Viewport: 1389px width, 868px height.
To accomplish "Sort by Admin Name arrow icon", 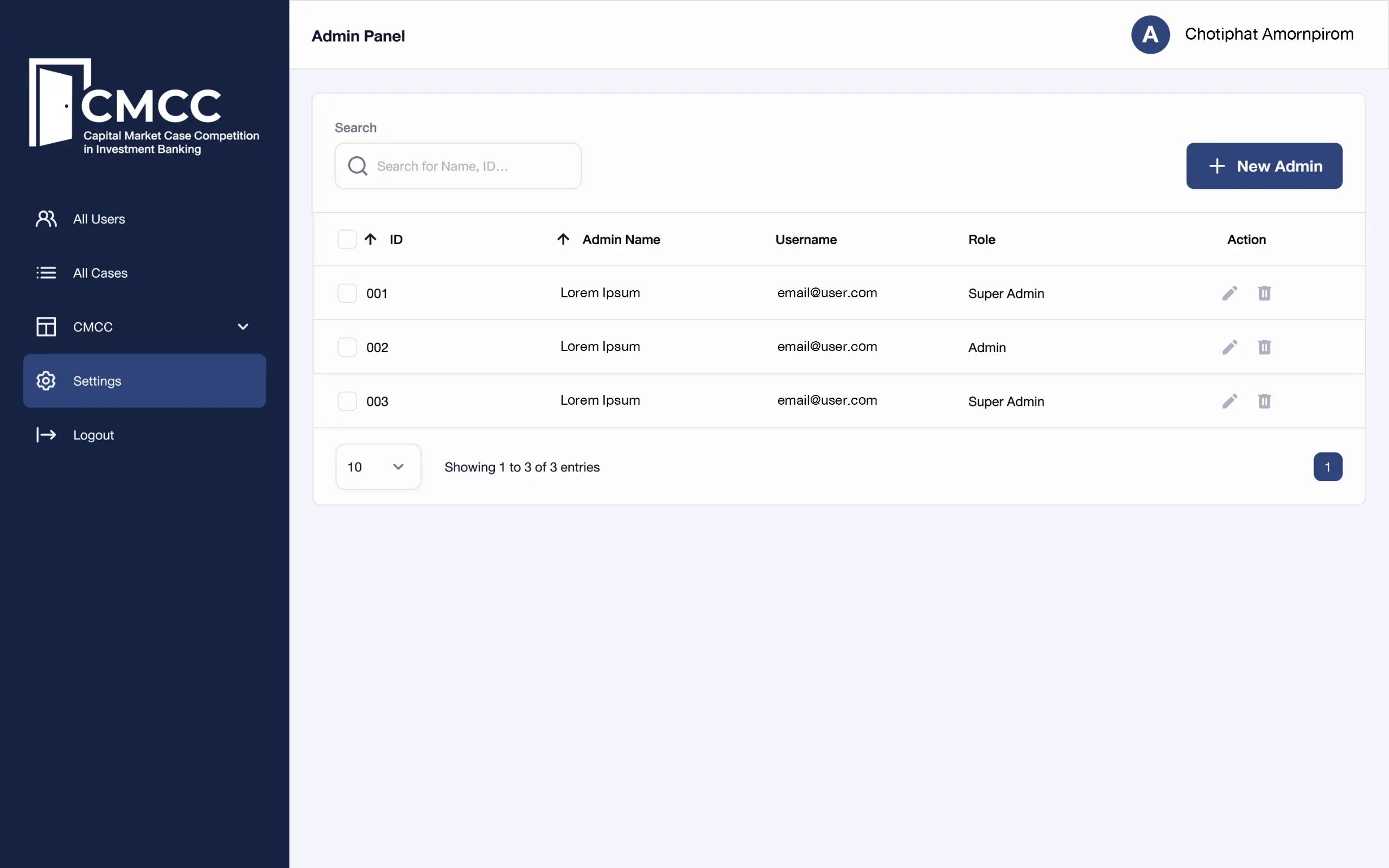I will [x=563, y=239].
